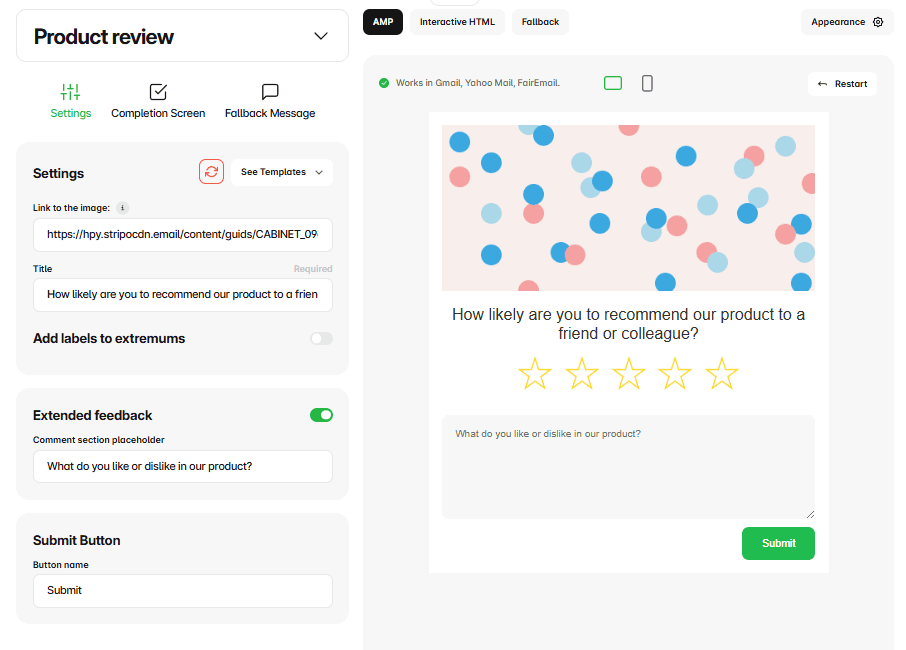Switch to mobile preview via phone icon
Viewport: 906px width, 650px height.
click(647, 83)
